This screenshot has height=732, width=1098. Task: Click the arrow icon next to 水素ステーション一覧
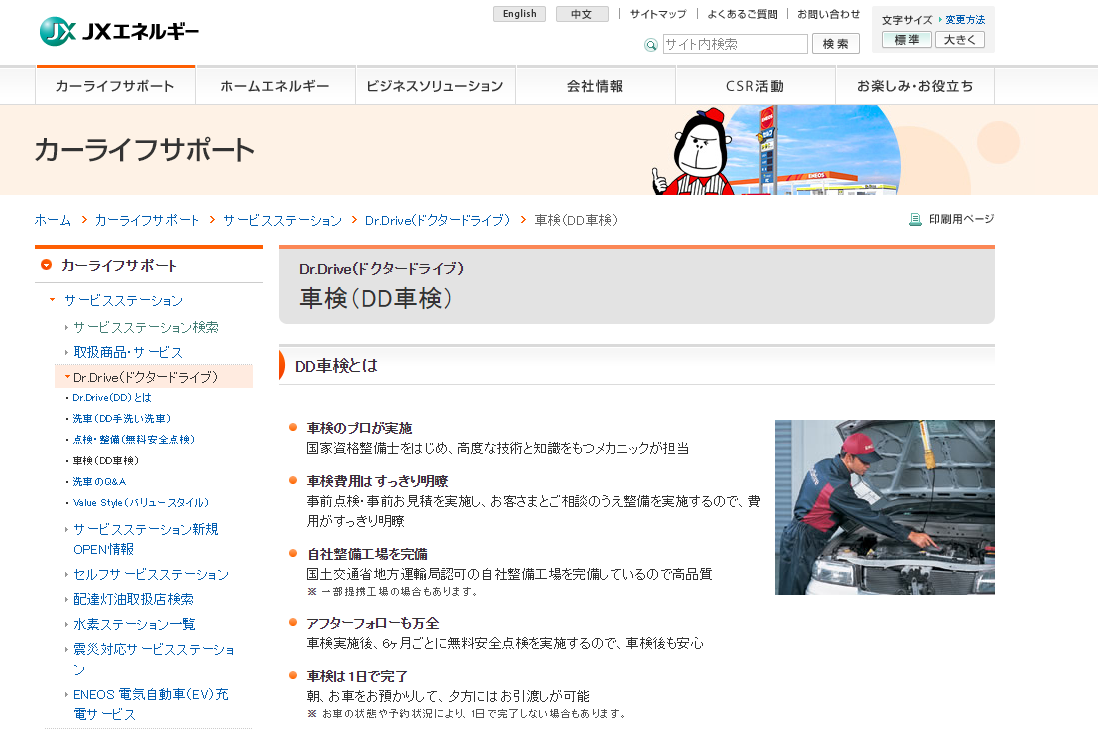click(x=67, y=625)
